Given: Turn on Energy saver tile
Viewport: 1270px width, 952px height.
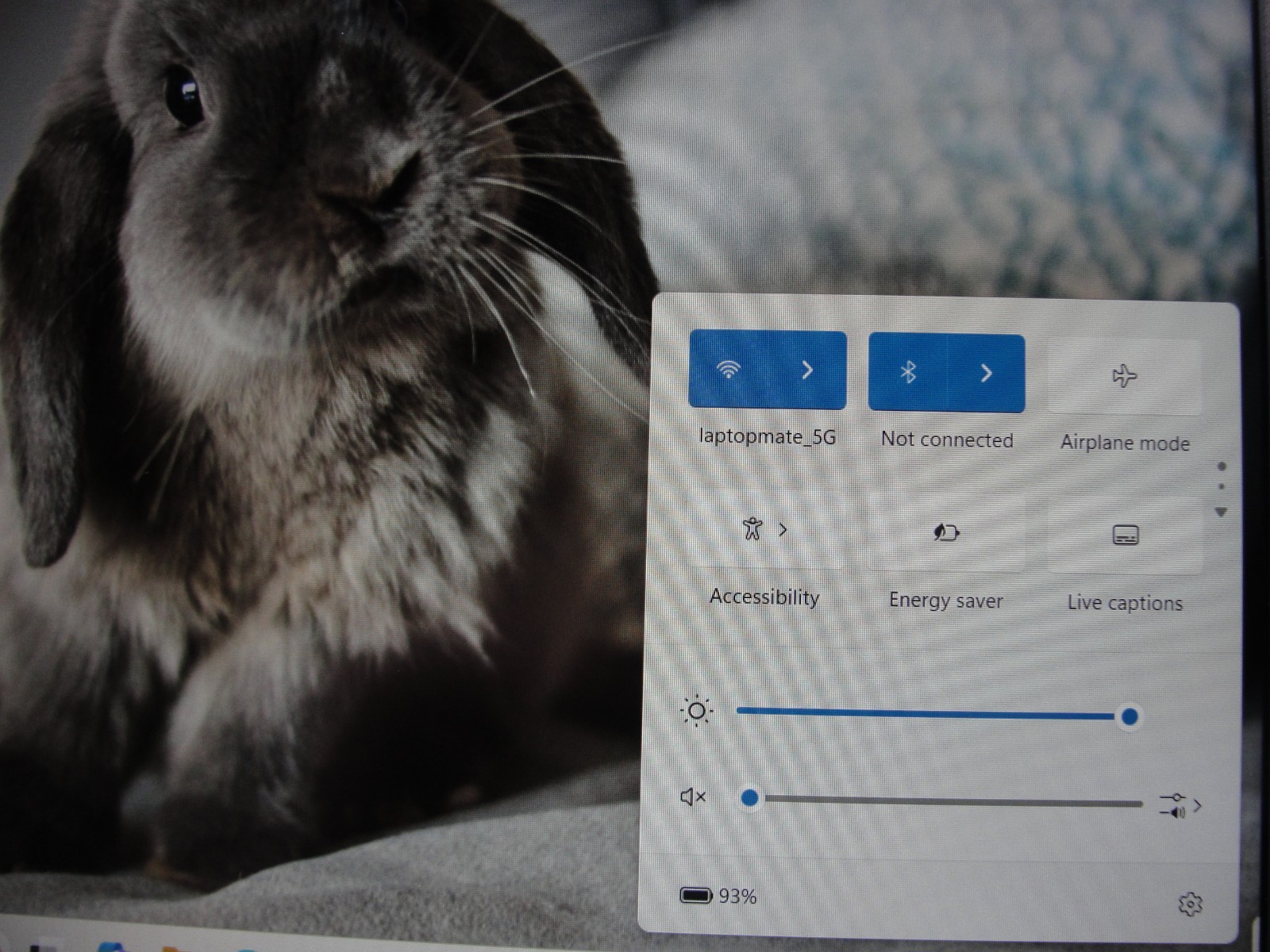Looking at the screenshot, I should (x=946, y=532).
